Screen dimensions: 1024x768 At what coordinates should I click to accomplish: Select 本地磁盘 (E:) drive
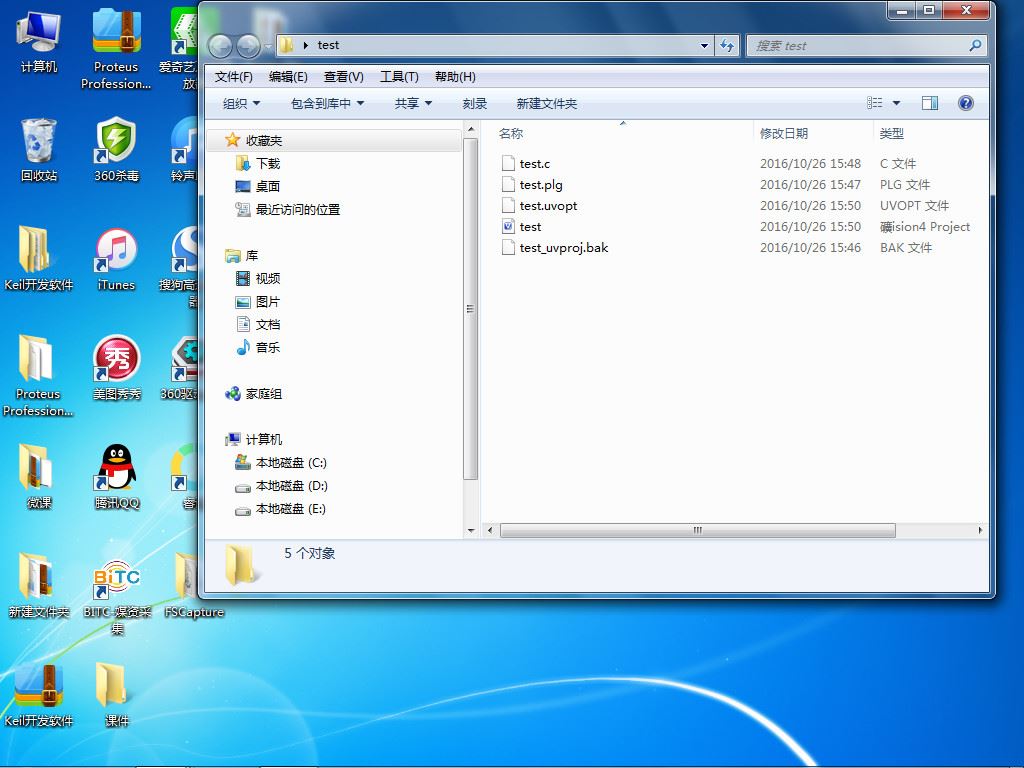coord(291,509)
